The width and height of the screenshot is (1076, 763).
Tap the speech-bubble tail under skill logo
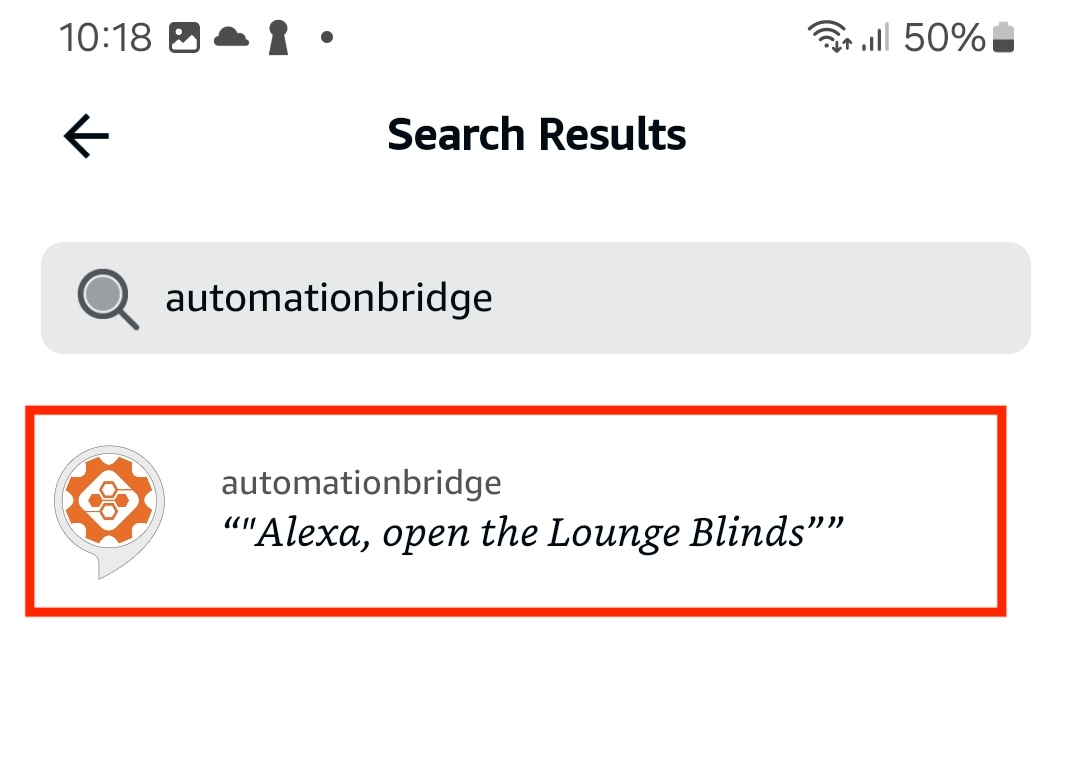(104, 570)
